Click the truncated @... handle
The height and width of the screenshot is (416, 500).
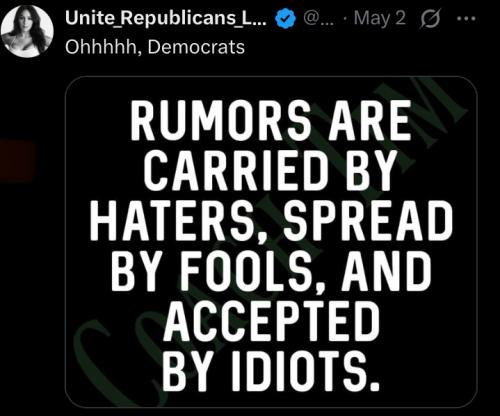pos(318,19)
